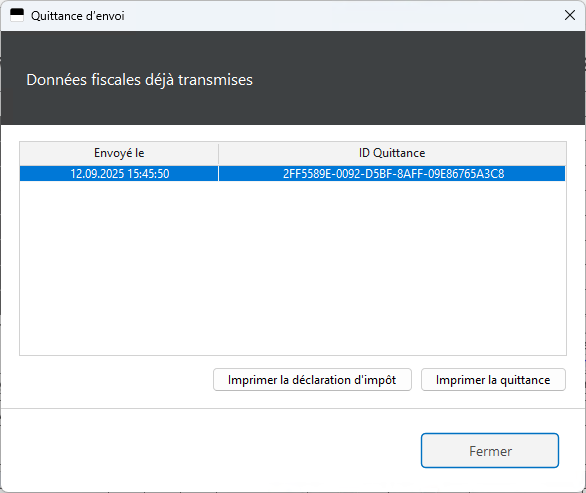
Task: Click the blank area left of Fermer
Action: point(209,451)
